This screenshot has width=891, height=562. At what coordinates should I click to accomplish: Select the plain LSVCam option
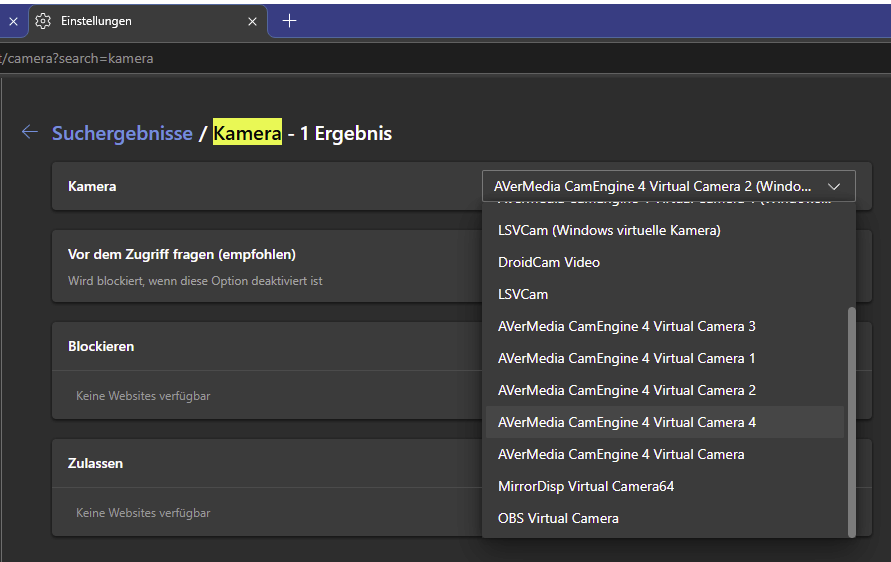point(665,294)
